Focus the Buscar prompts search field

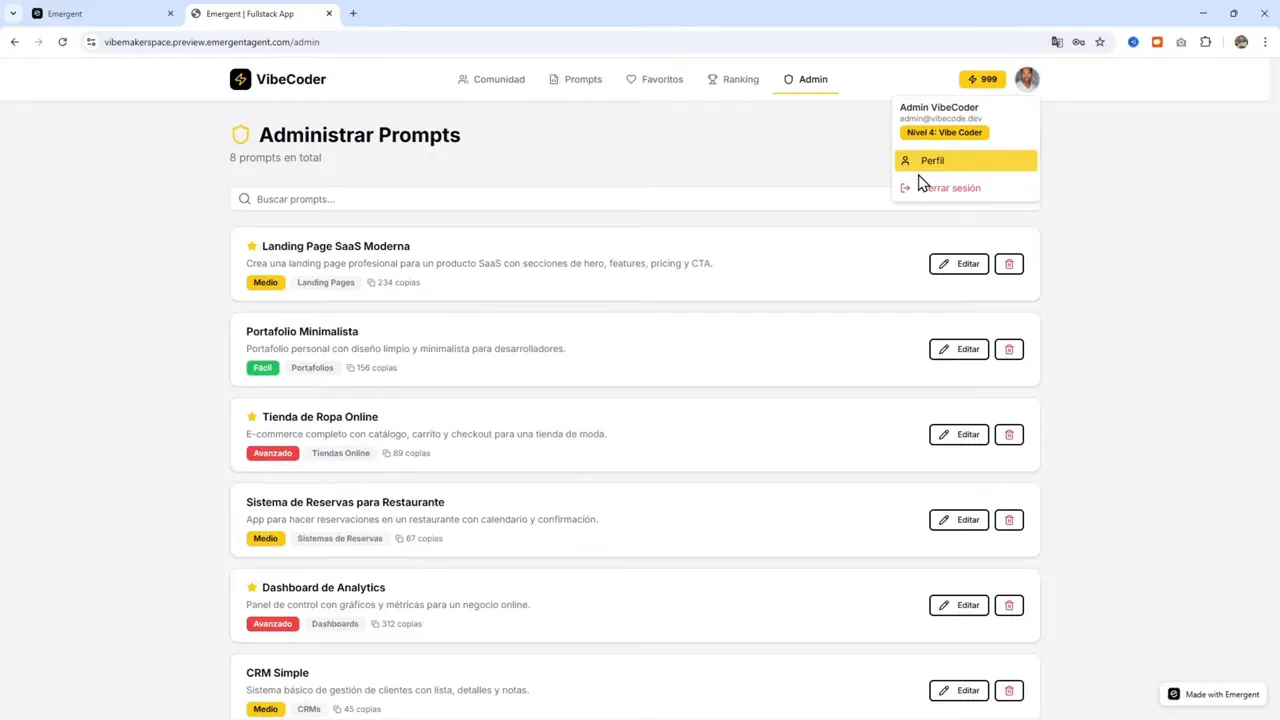[x=635, y=199]
